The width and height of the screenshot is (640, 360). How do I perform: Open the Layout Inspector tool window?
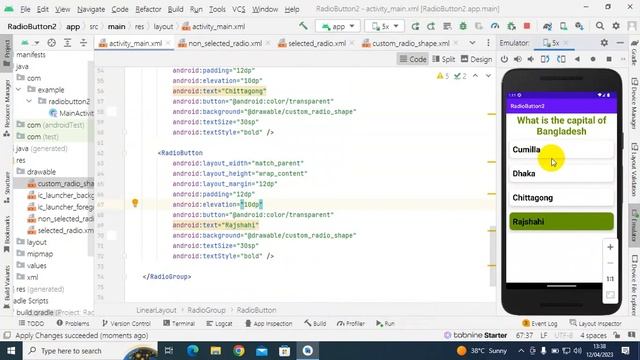(x=595, y=323)
